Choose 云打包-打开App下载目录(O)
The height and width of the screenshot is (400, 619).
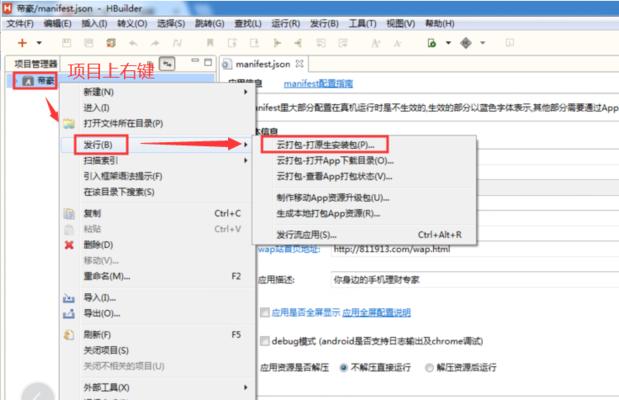coord(364,161)
